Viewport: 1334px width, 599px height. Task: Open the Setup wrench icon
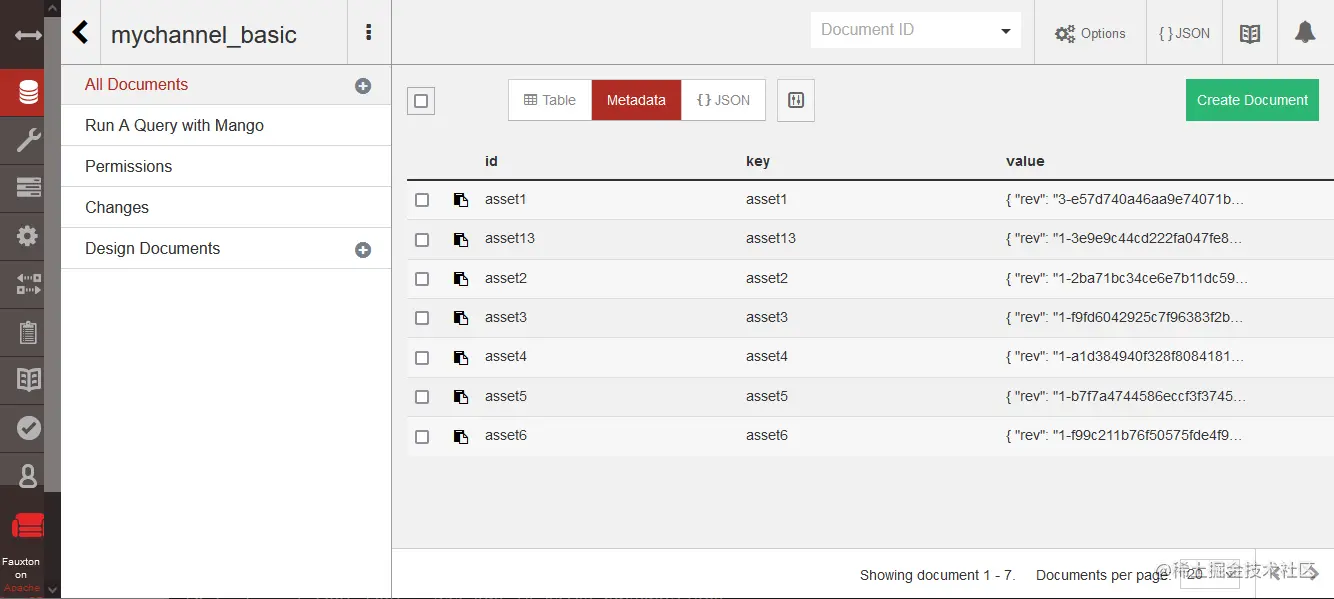(28, 141)
